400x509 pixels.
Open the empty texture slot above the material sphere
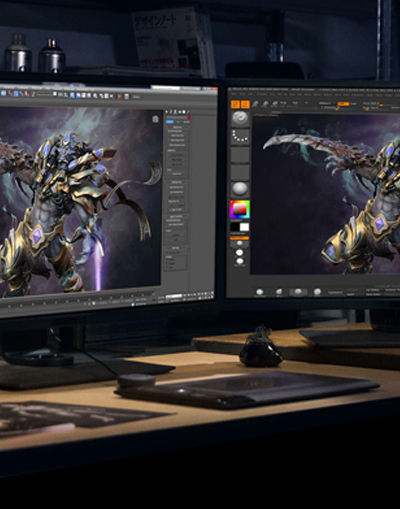[x=240, y=172]
